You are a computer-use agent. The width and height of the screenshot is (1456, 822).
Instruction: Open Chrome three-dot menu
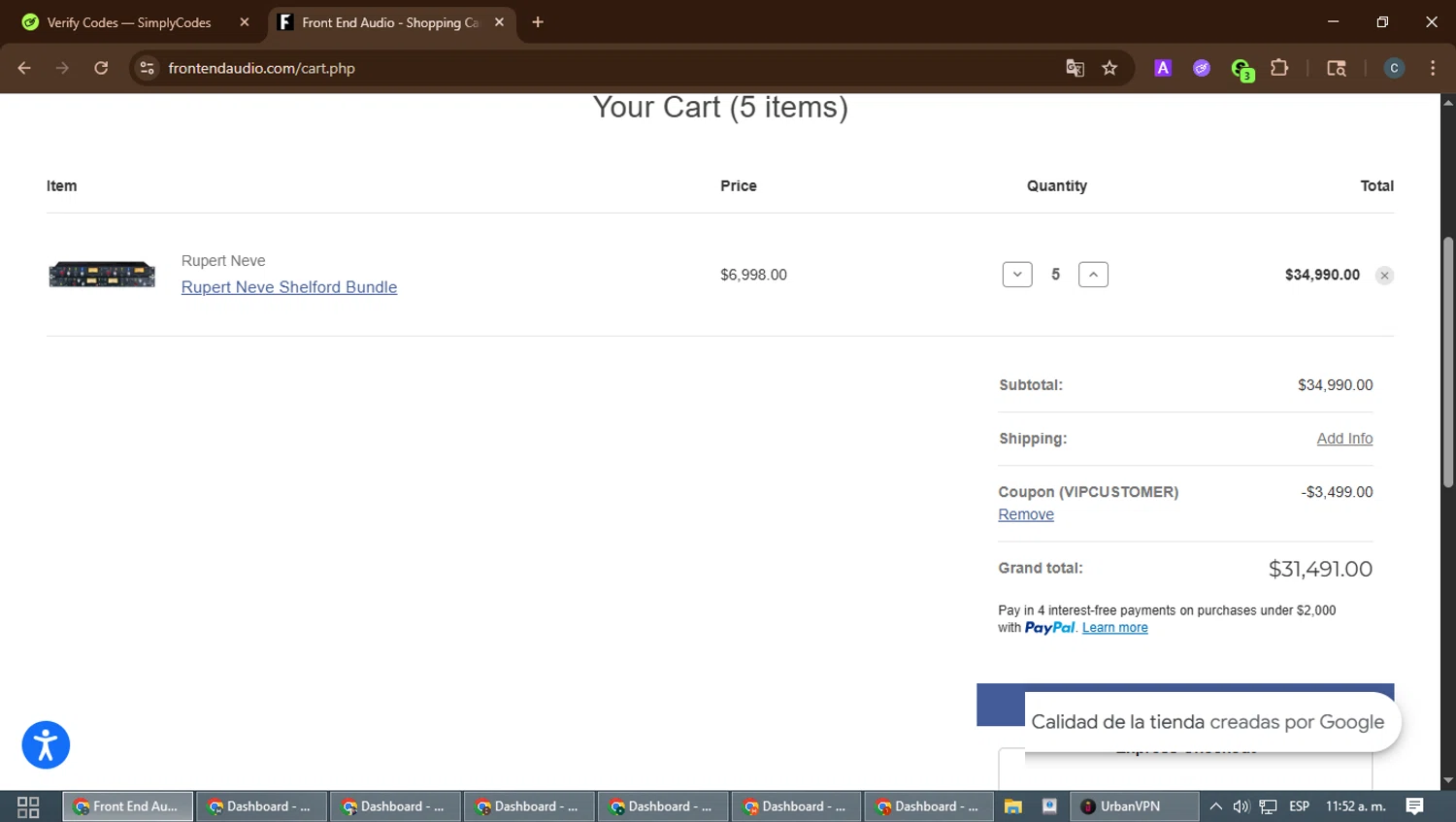(1433, 68)
